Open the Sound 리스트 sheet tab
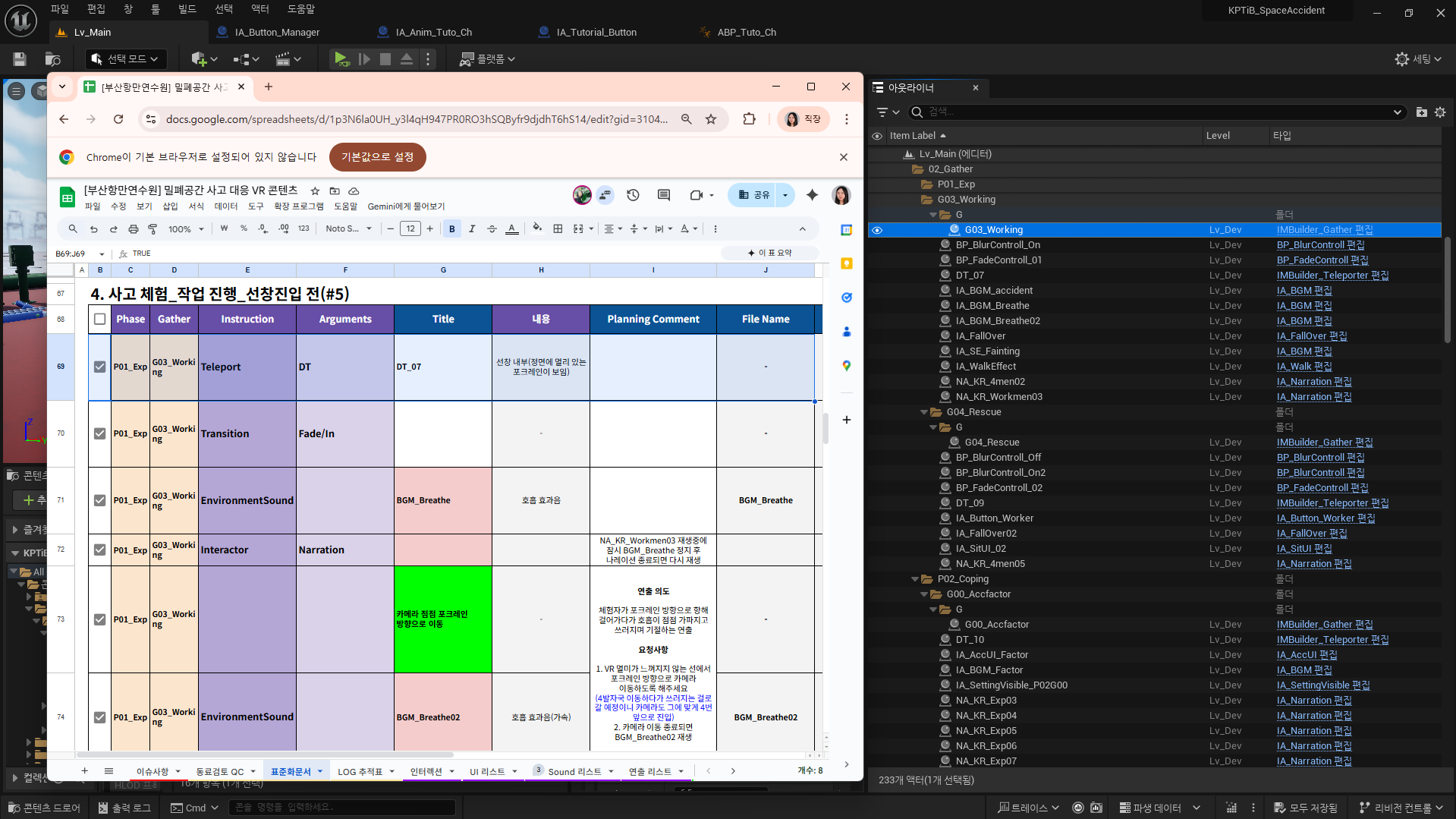This screenshot has height=819, width=1456. point(574,771)
